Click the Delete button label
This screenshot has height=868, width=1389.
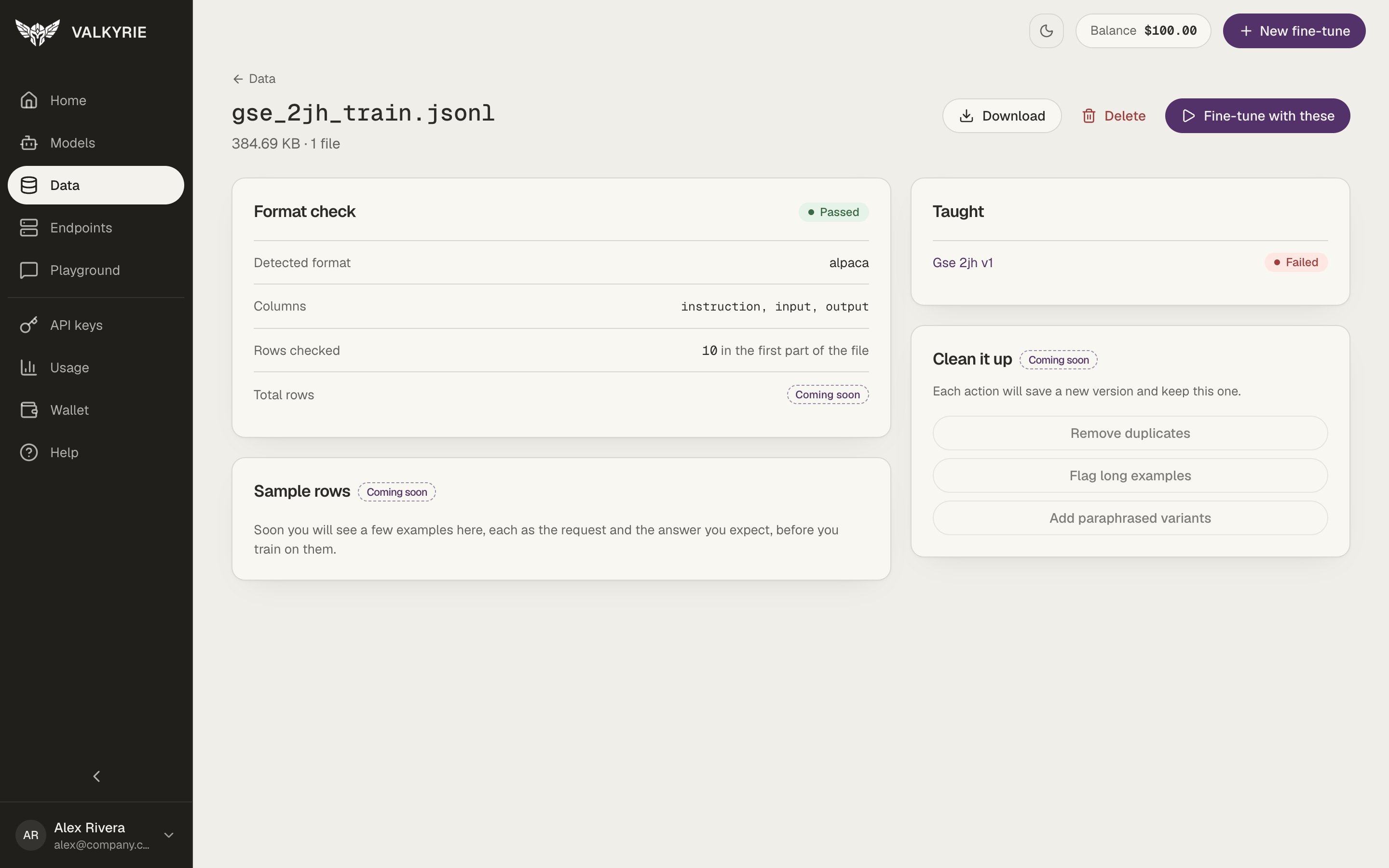pyautogui.click(x=1124, y=116)
